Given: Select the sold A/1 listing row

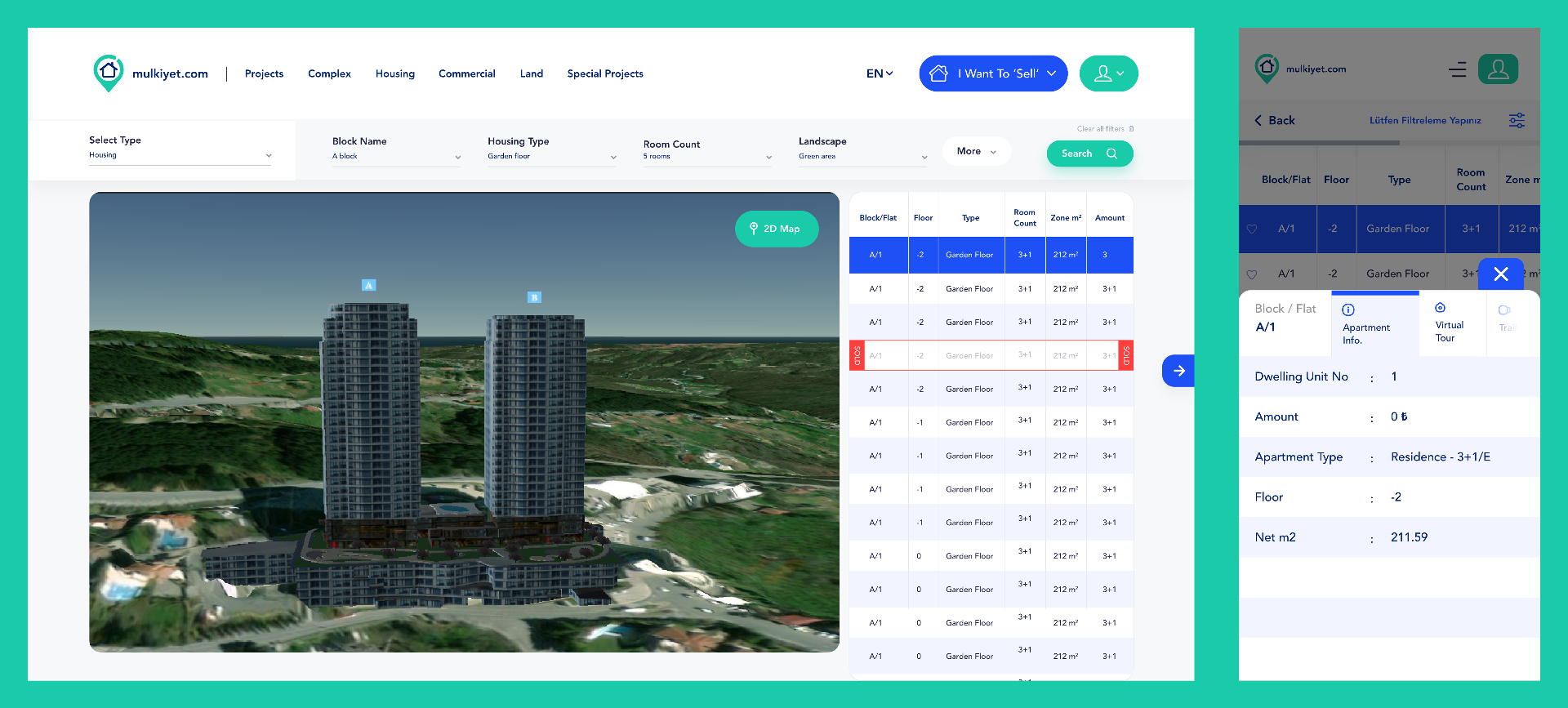Looking at the screenshot, I should pos(991,355).
